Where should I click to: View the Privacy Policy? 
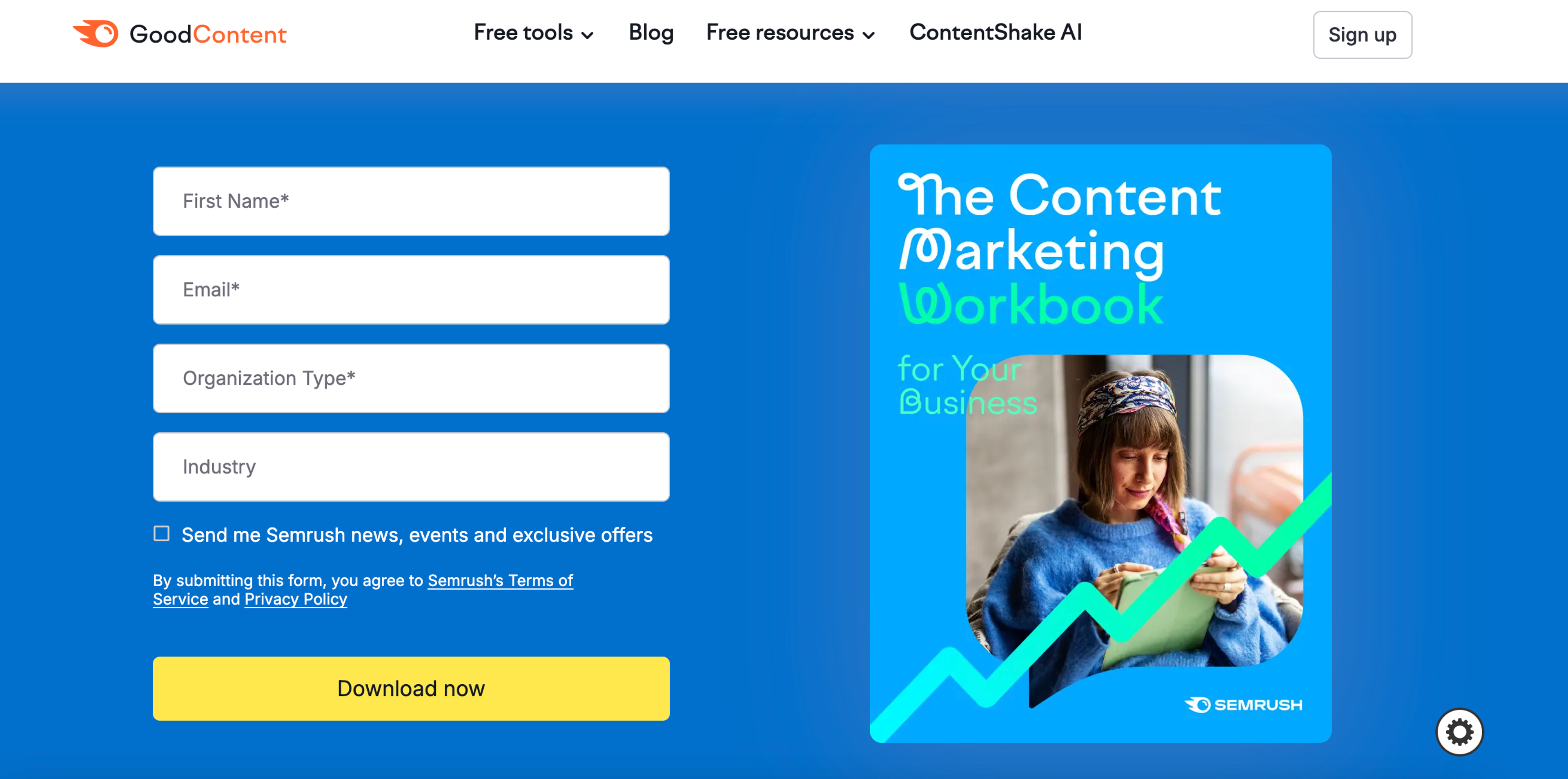coord(295,599)
